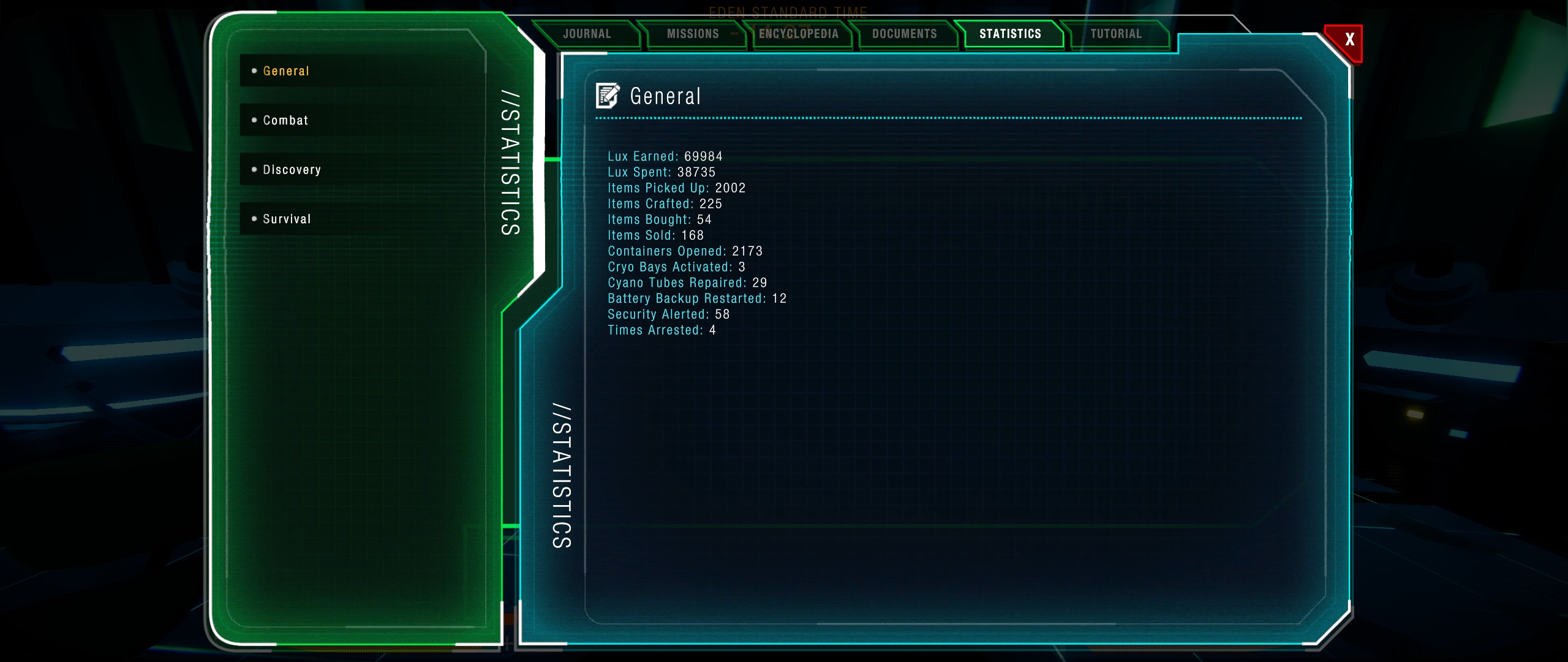Click the Statistics tab
This screenshot has height=662, width=1568.
pos(1011,34)
